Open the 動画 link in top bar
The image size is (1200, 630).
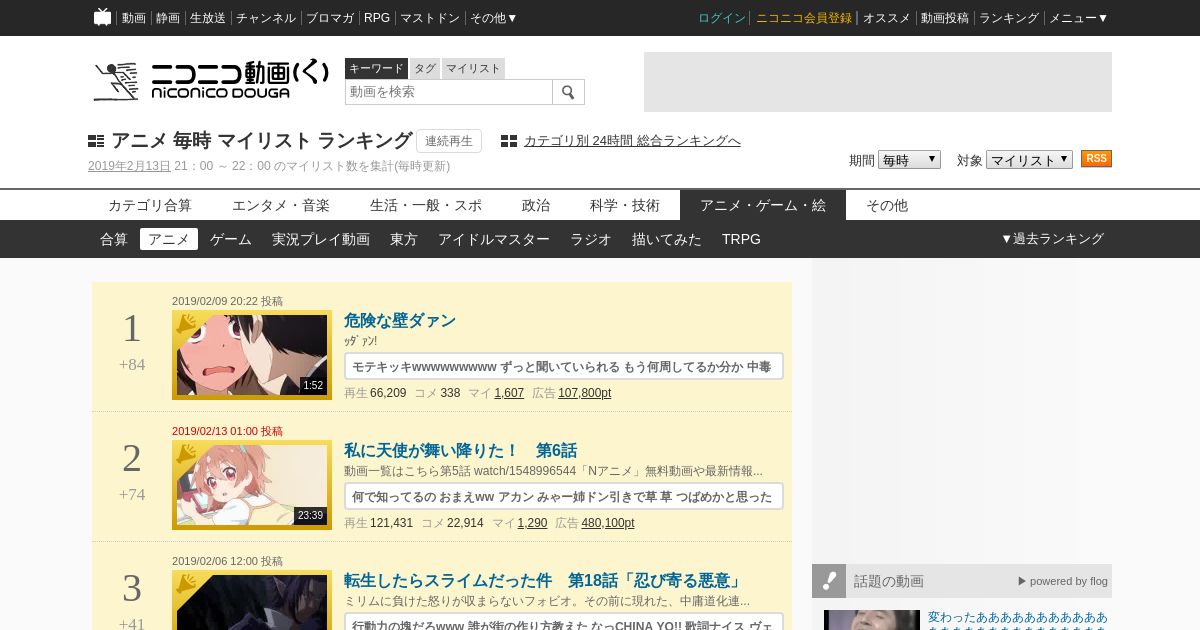pyautogui.click(x=134, y=18)
